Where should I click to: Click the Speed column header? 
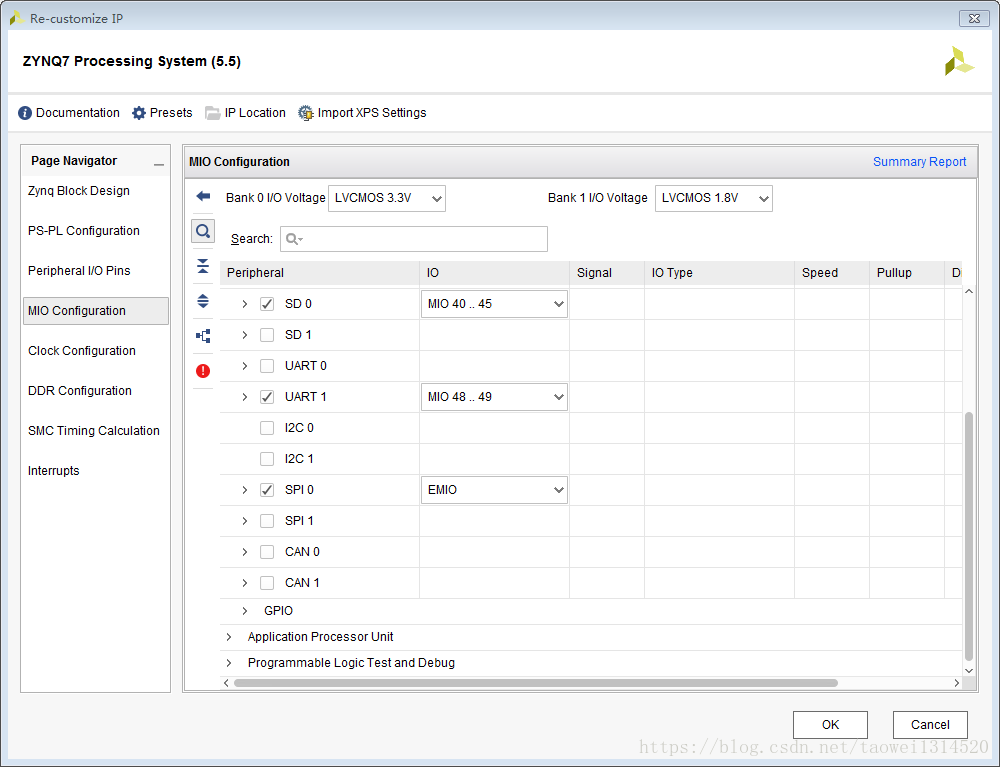point(832,273)
